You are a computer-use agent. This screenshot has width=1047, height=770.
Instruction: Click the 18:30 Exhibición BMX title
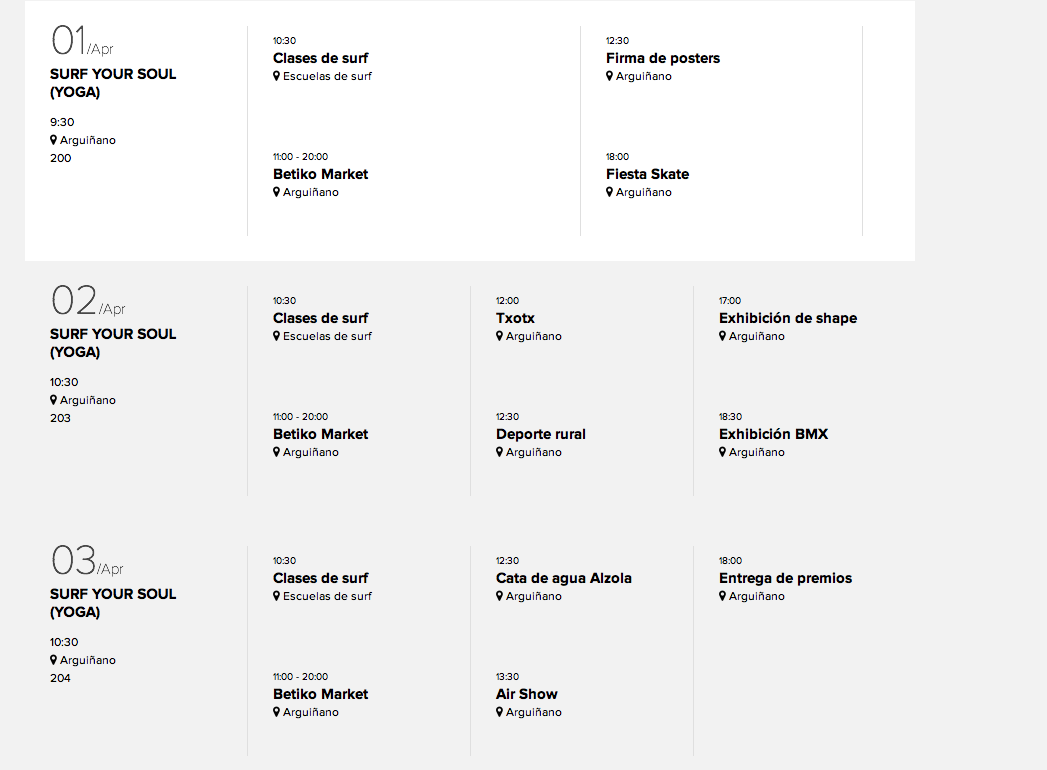(773, 434)
